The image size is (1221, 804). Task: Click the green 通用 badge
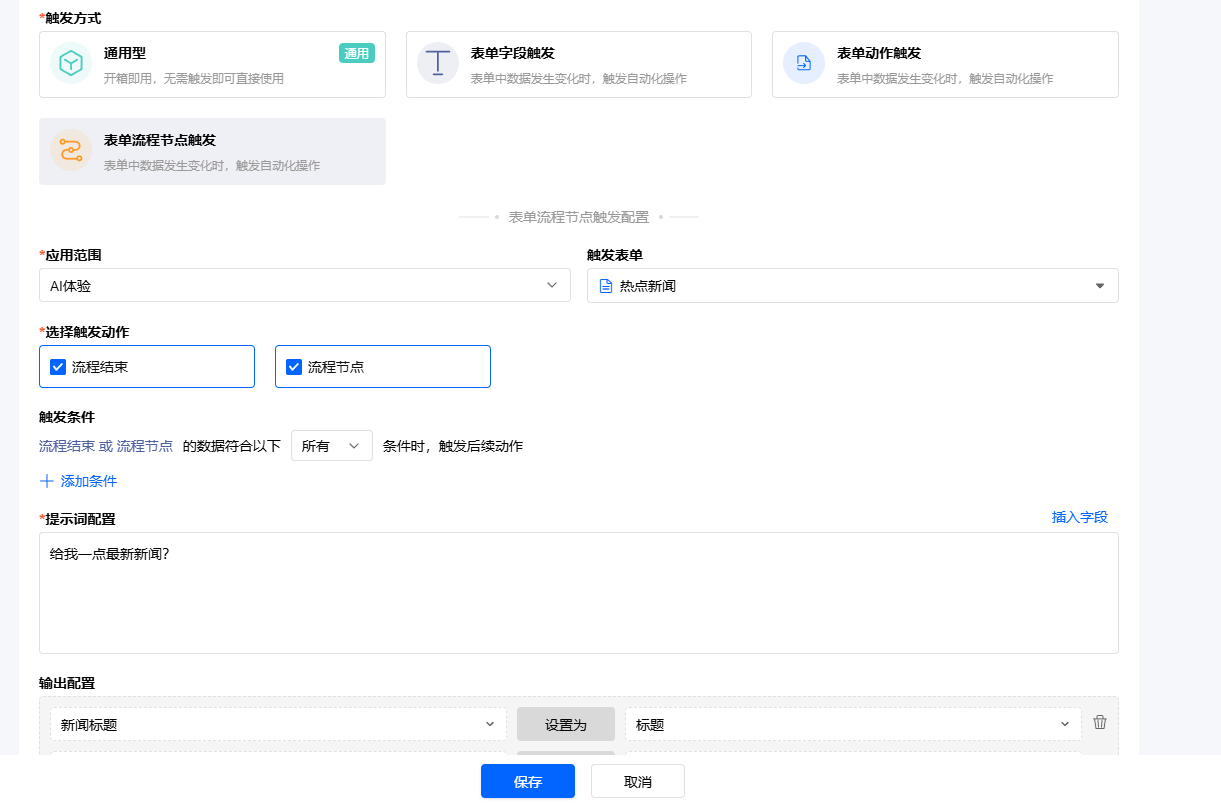pyautogui.click(x=357, y=54)
